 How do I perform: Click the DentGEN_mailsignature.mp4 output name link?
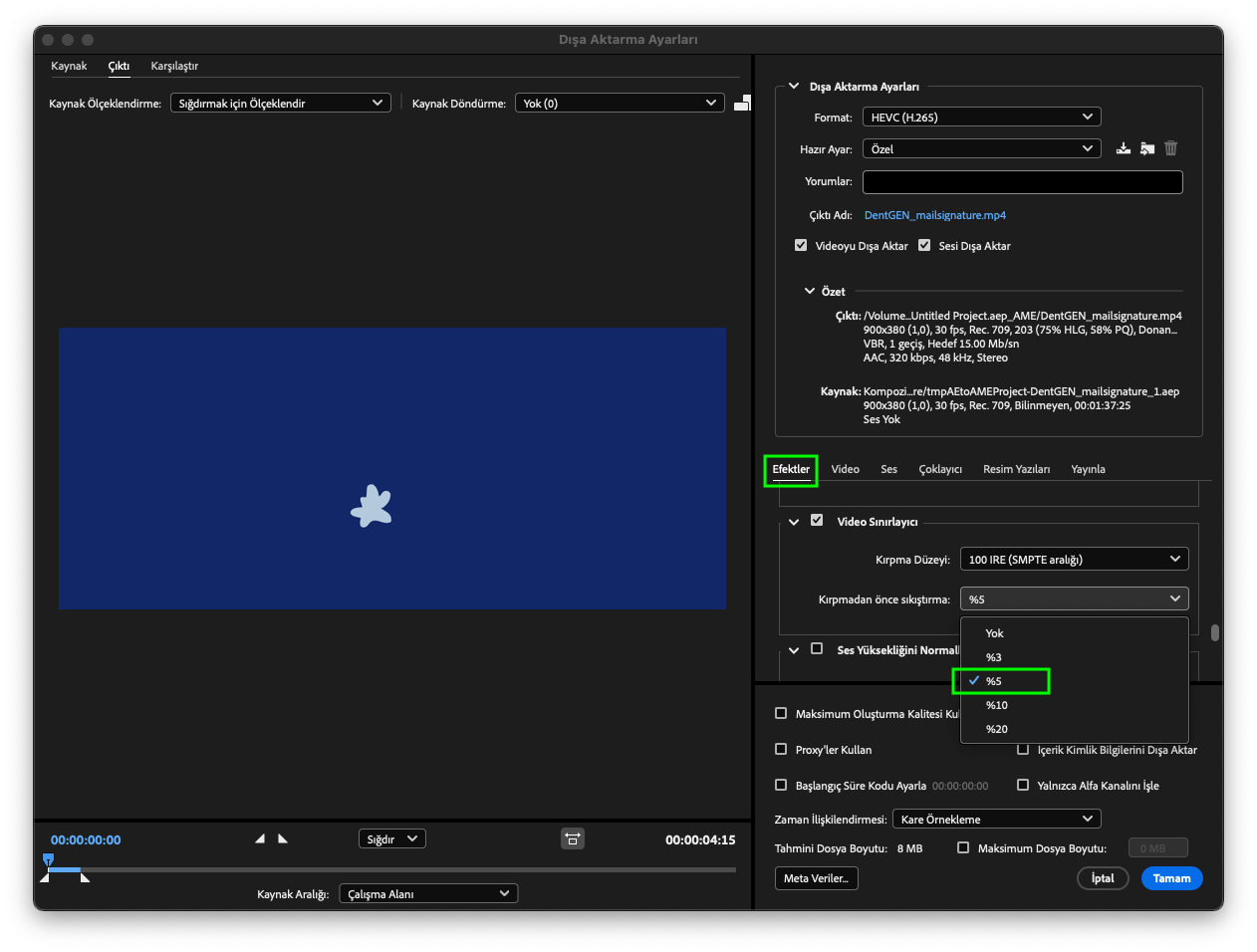coord(934,215)
